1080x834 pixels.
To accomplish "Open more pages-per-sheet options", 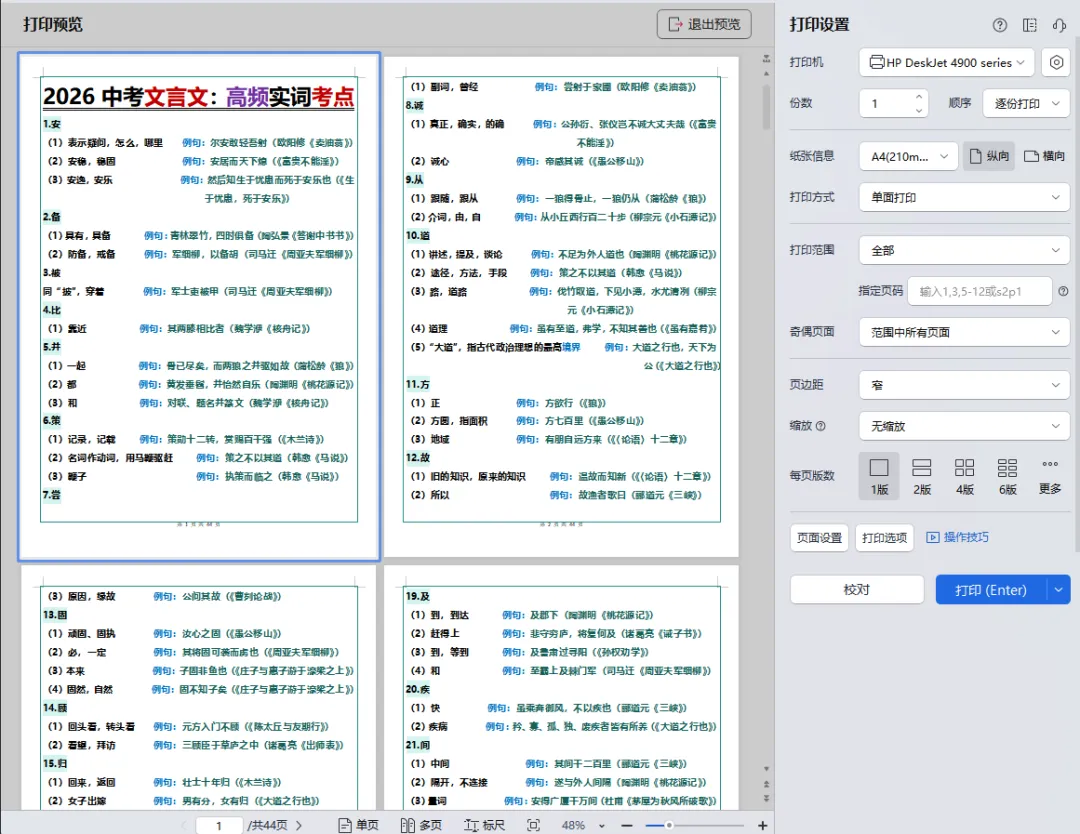I will [1050, 476].
